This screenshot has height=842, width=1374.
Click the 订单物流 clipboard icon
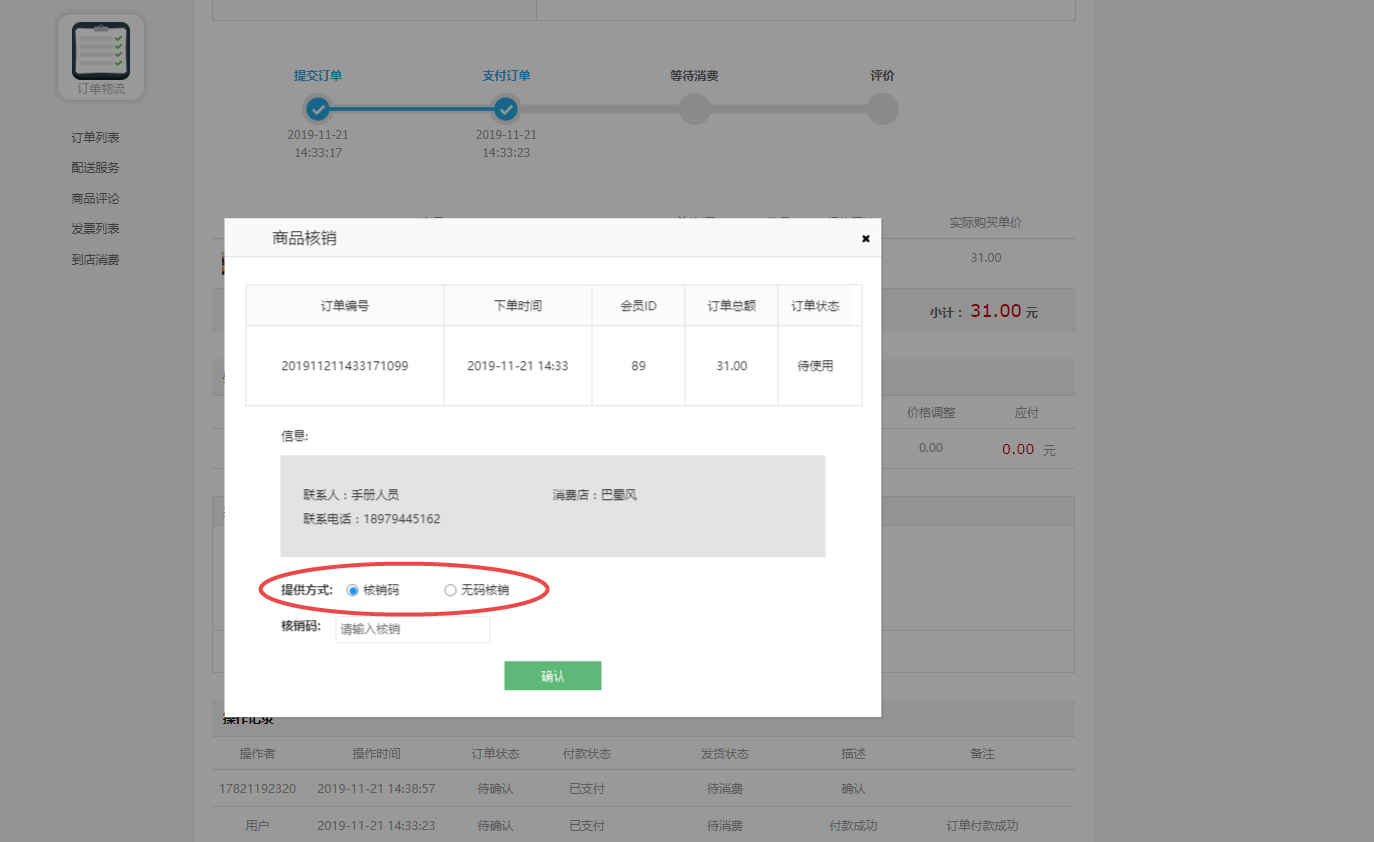pos(100,50)
